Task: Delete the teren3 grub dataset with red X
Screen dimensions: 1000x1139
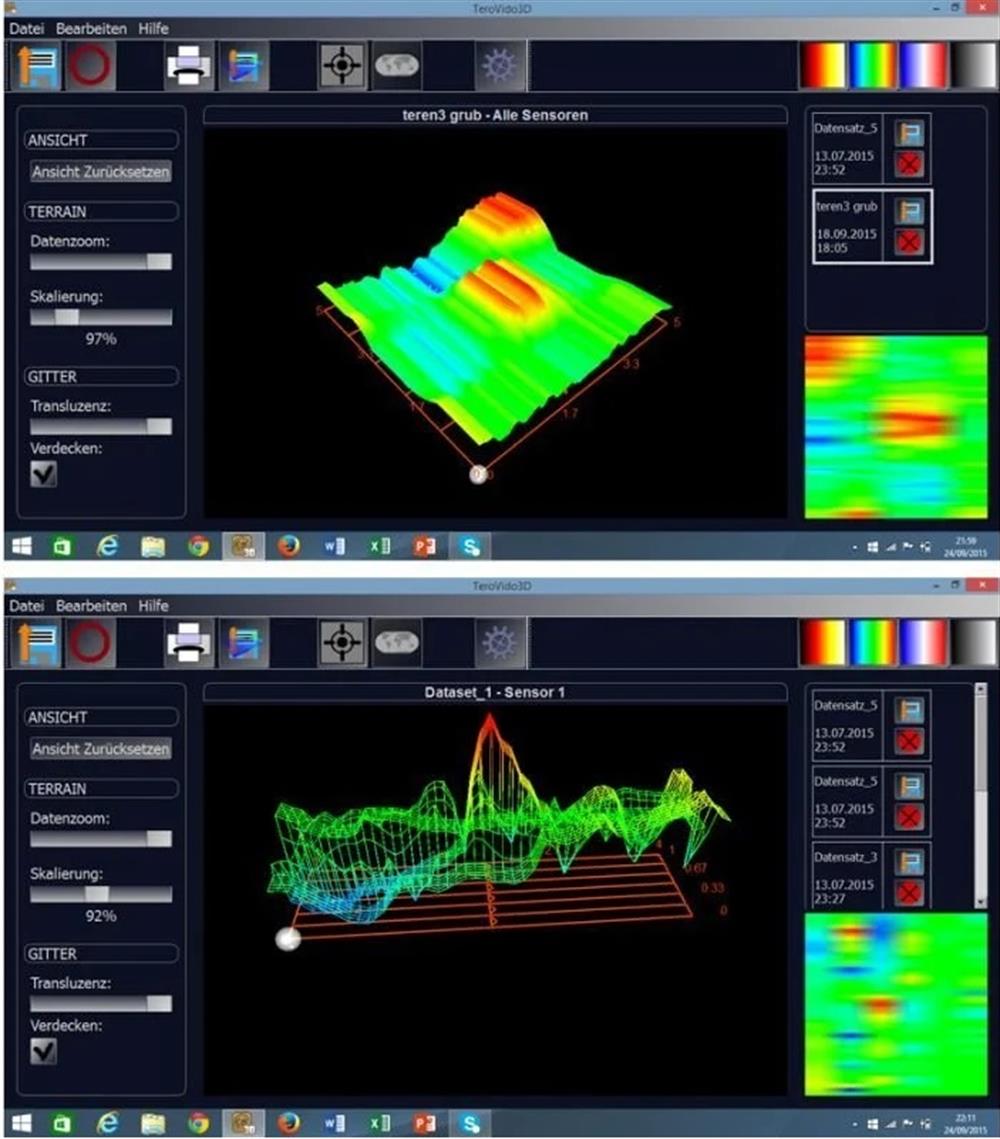Action: pos(909,242)
